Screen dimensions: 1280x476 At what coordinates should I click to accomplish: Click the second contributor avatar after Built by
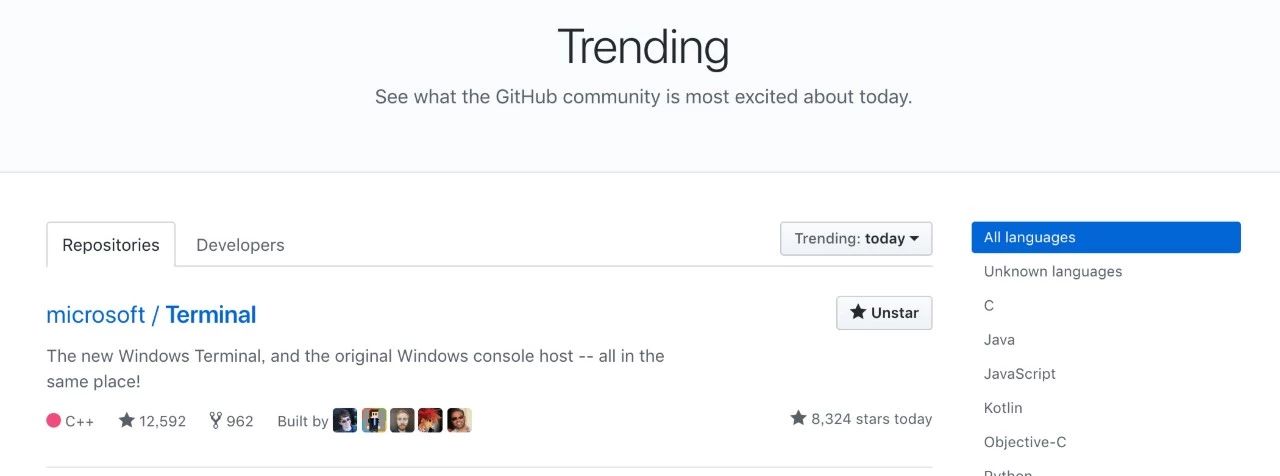click(374, 420)
